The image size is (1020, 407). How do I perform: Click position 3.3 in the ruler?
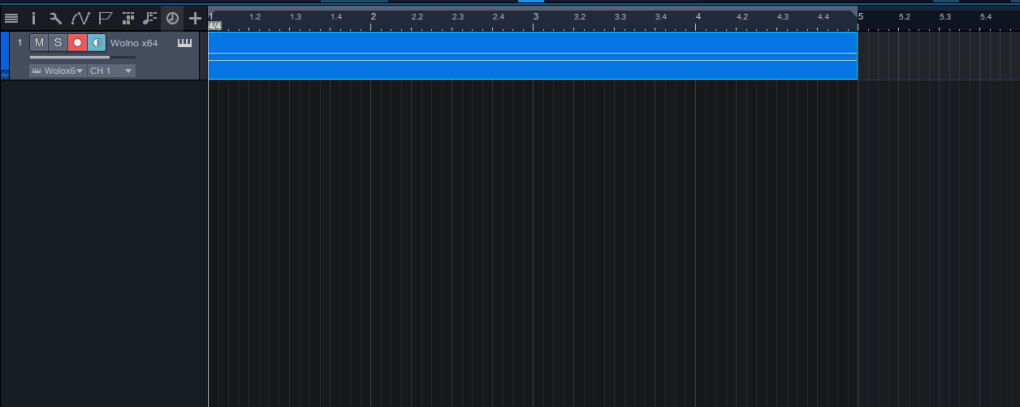coord(620,17)
